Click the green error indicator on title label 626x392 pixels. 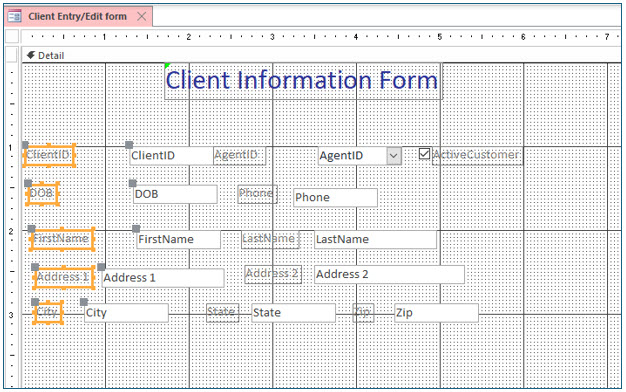point(167,65)
